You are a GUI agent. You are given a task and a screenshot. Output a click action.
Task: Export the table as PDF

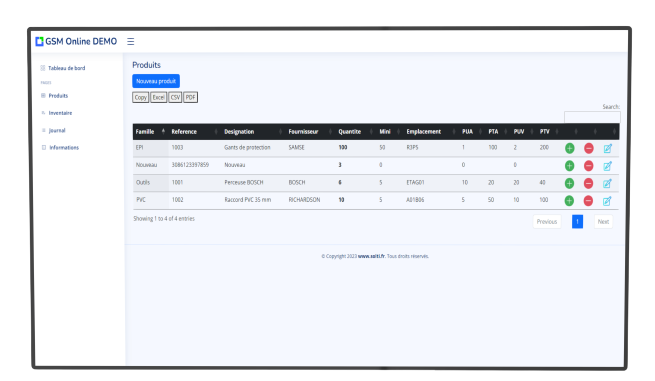pyautogui.click(x=190, y=97)
